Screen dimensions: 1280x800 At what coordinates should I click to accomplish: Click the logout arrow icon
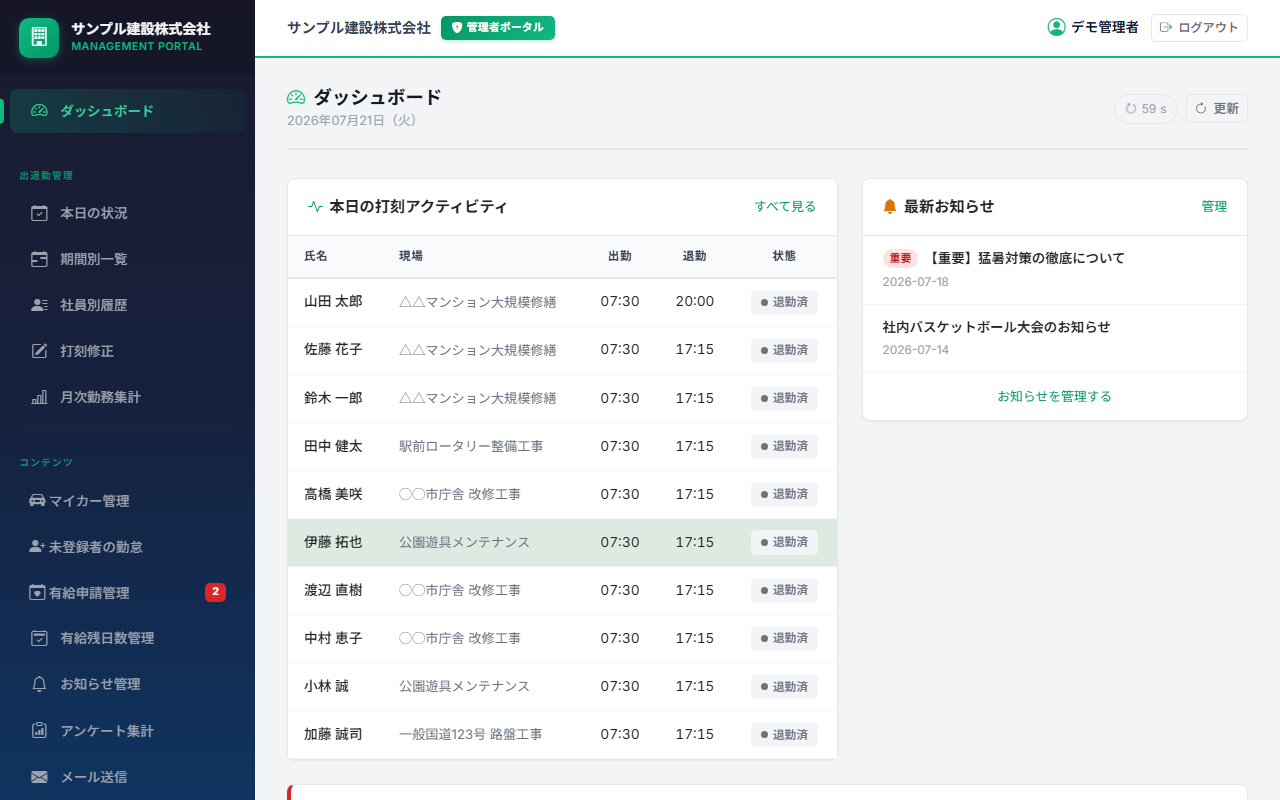(x=1166, y=27)
